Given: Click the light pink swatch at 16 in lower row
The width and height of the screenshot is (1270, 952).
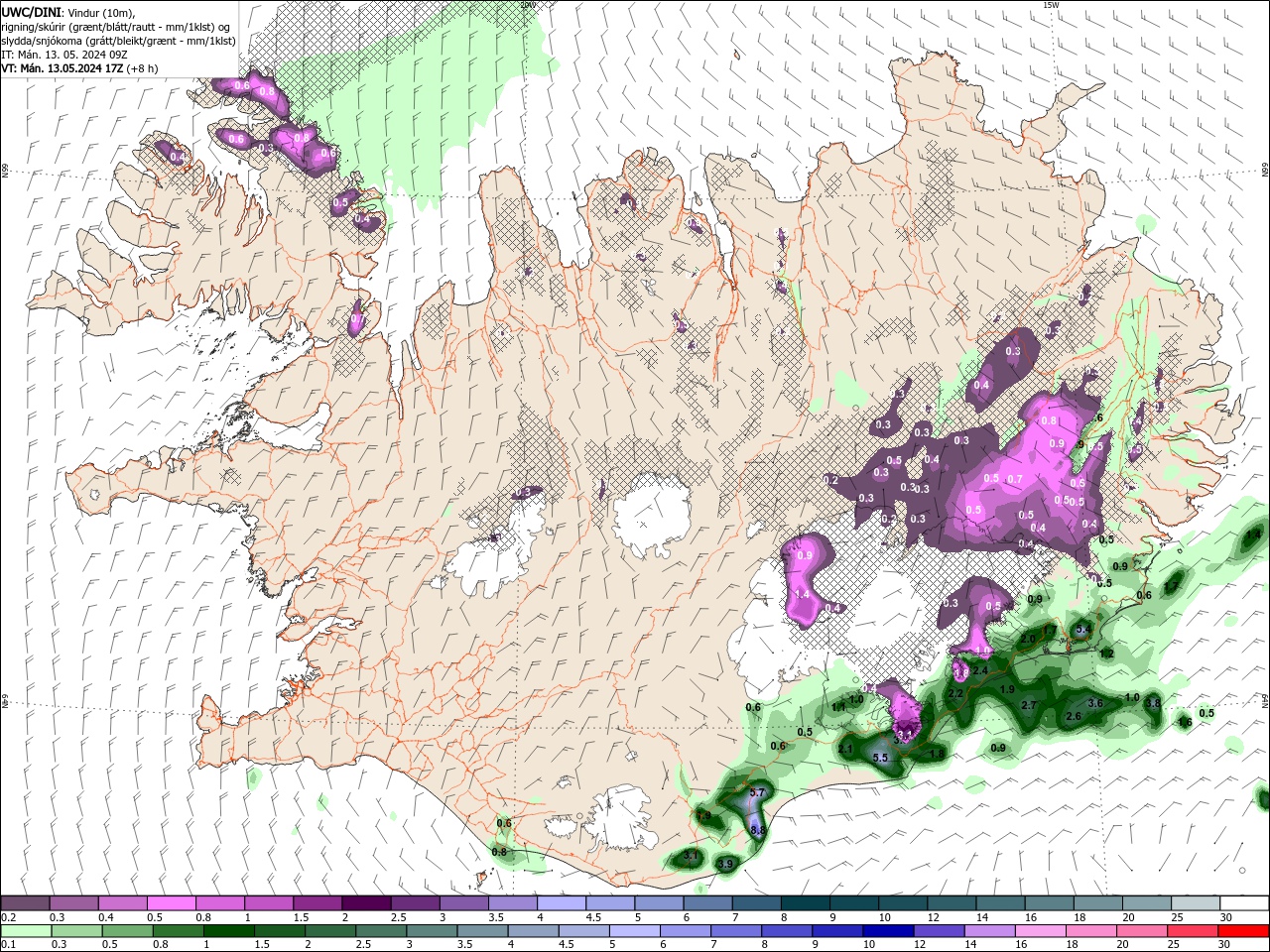Looking at the screenshot, I should [x=1039, y=931].
